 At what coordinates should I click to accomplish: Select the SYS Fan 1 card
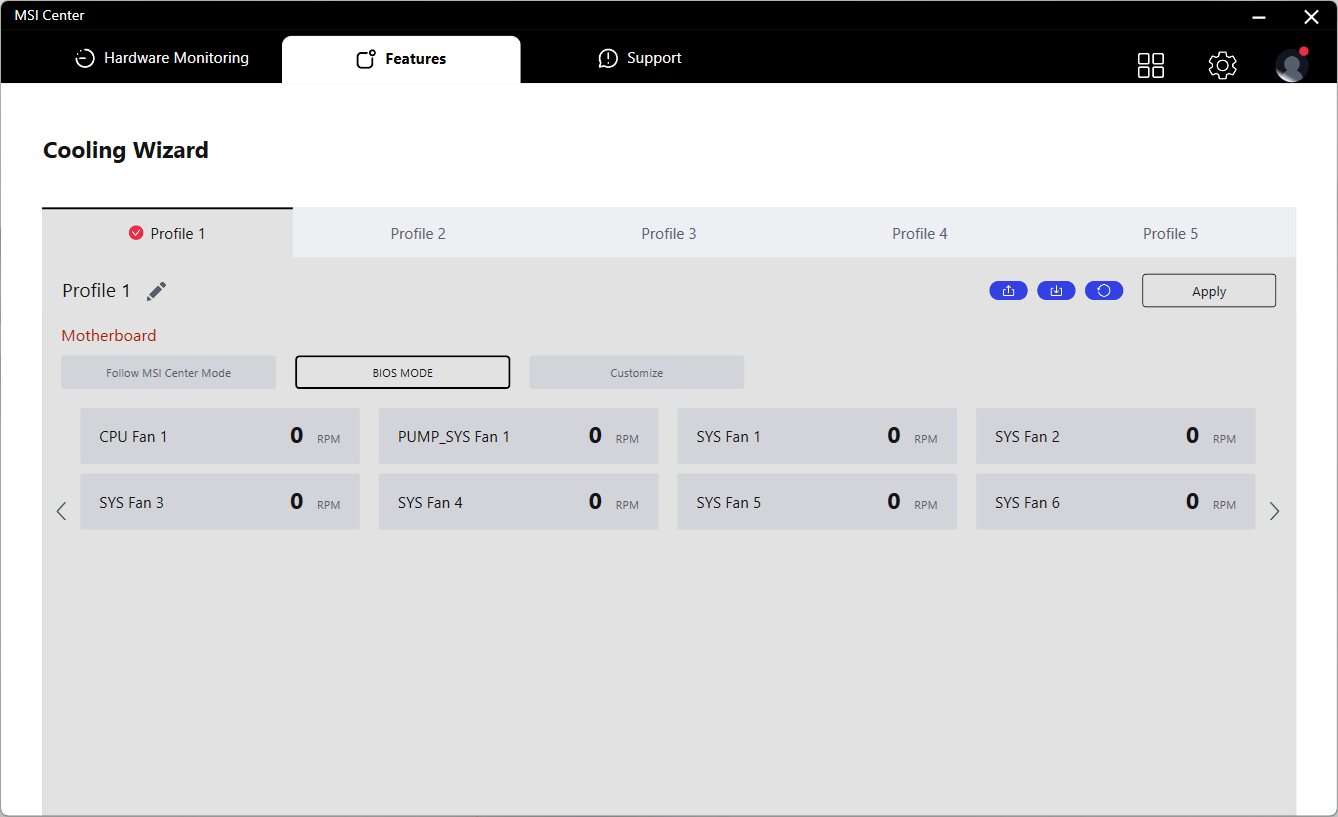pyautogui.click(x=817, y=436)
